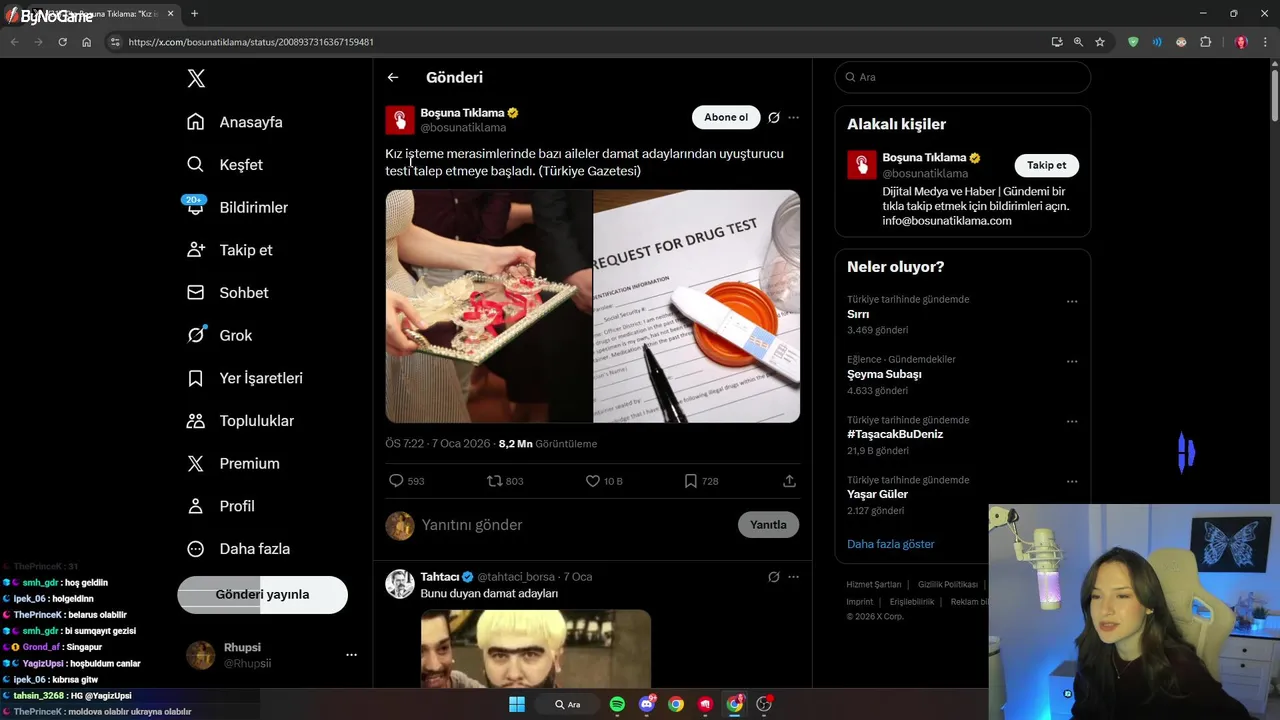Open Grok in the sidebar
The width and height of the screenshot is (1280, 720).
[220, 336]
